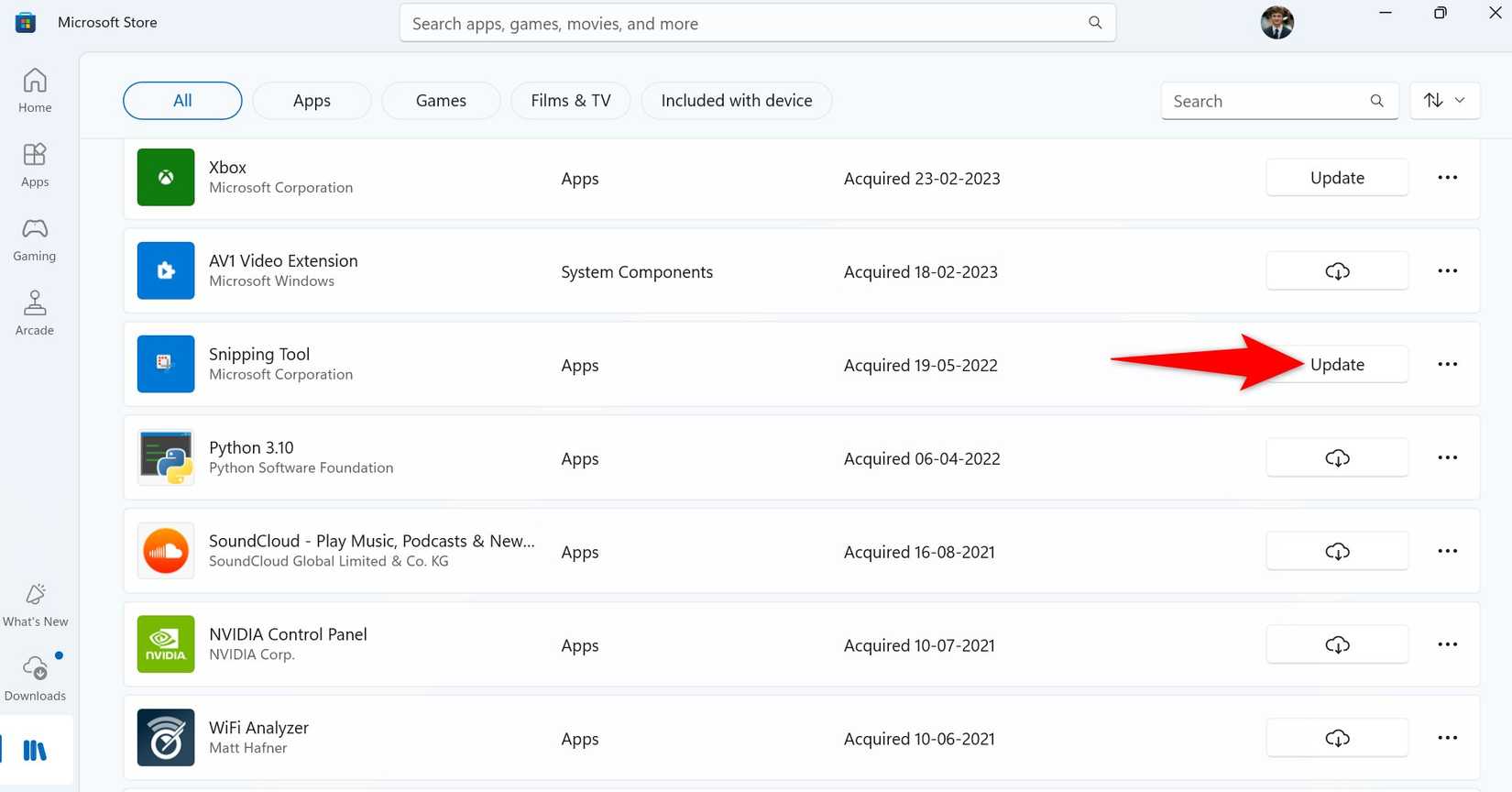Open Arcade from the sidebar

point(35,313)
